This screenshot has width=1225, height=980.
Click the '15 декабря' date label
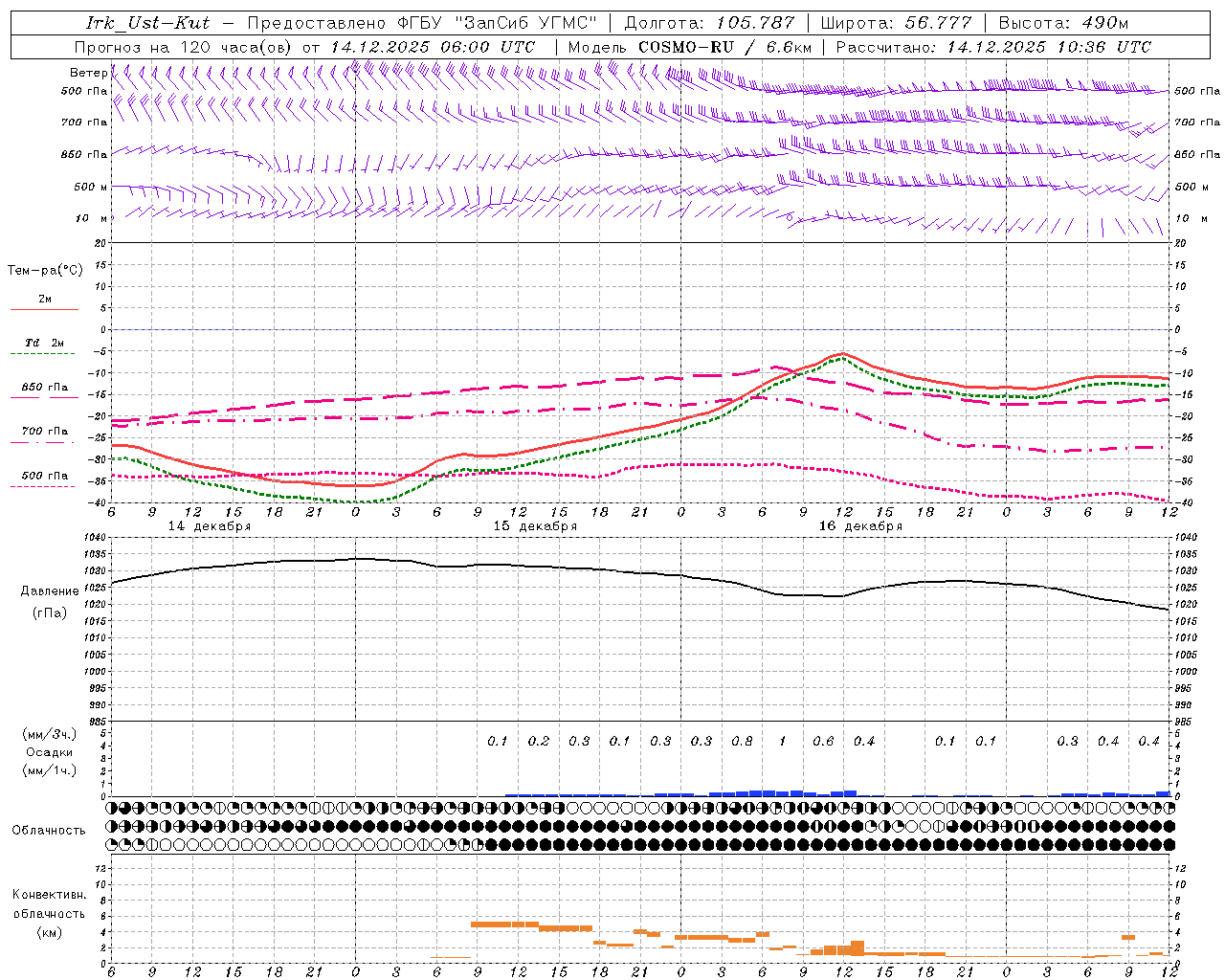click(535, 526)
